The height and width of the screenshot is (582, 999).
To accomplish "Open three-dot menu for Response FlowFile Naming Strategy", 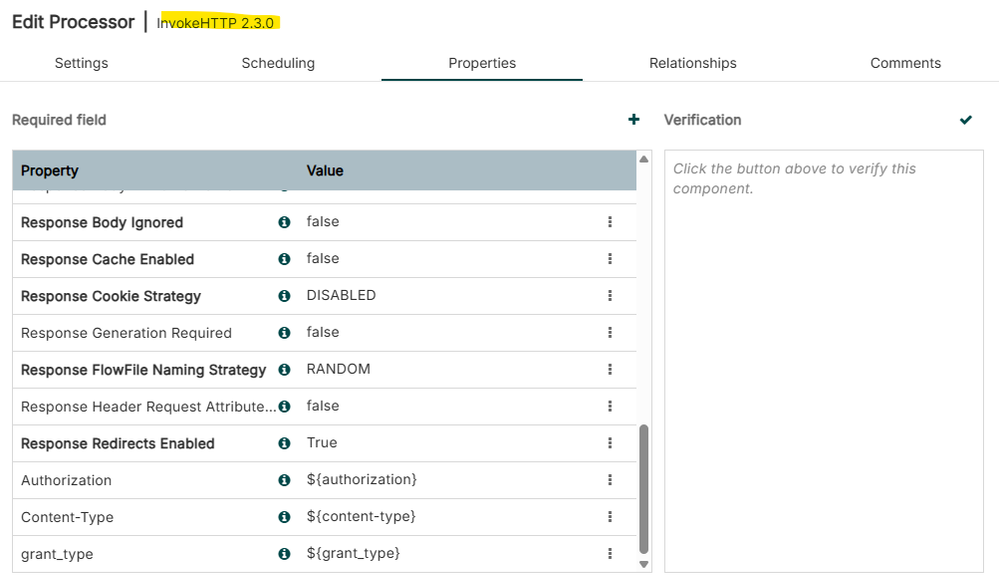I will [x=610, y=370].
